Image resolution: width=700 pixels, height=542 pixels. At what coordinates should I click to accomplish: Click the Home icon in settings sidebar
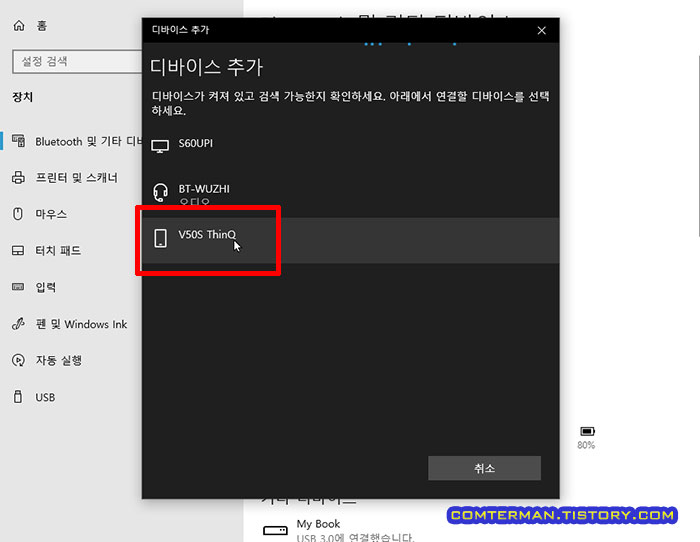[19, 25]
